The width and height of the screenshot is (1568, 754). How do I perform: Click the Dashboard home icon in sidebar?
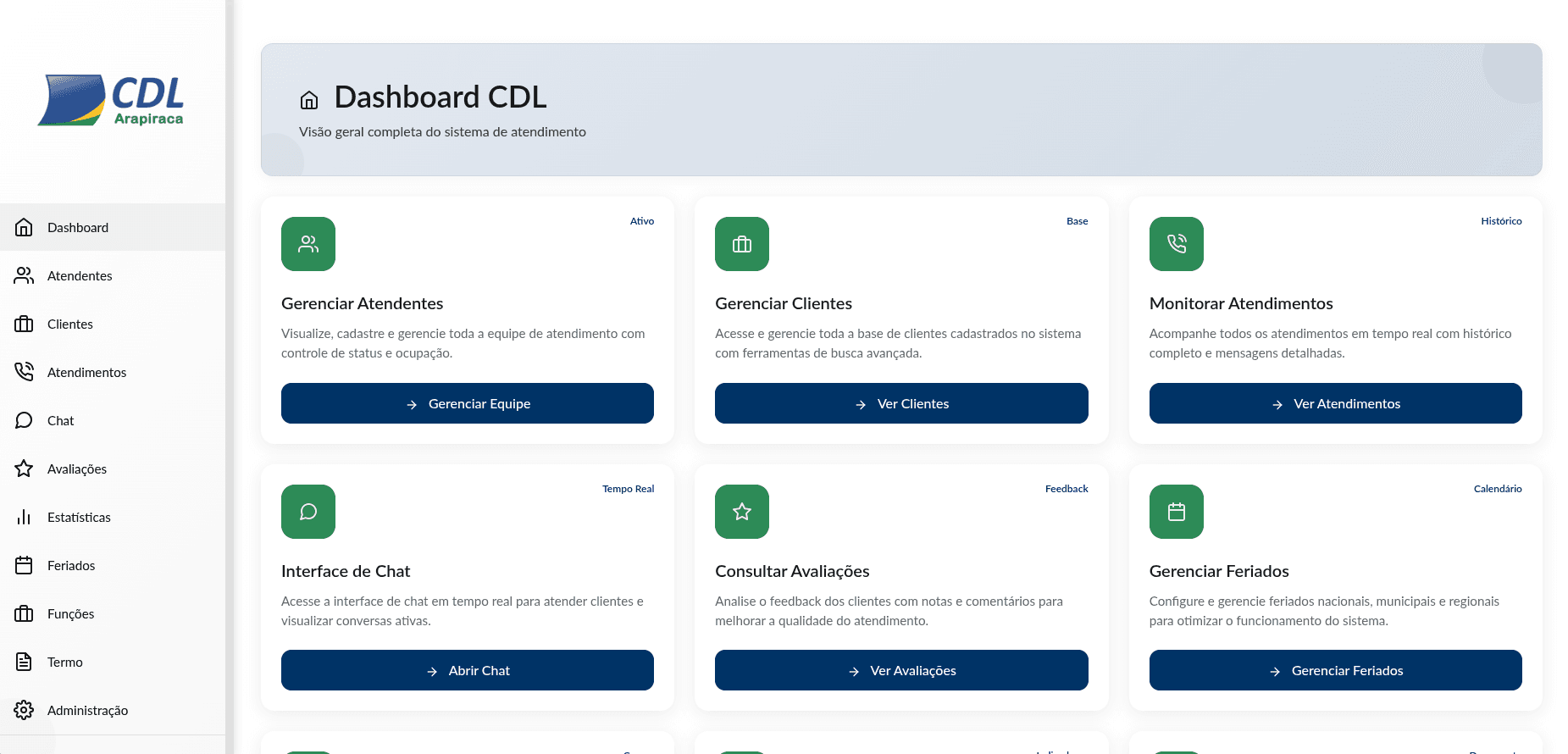click(x=24, y=227)
